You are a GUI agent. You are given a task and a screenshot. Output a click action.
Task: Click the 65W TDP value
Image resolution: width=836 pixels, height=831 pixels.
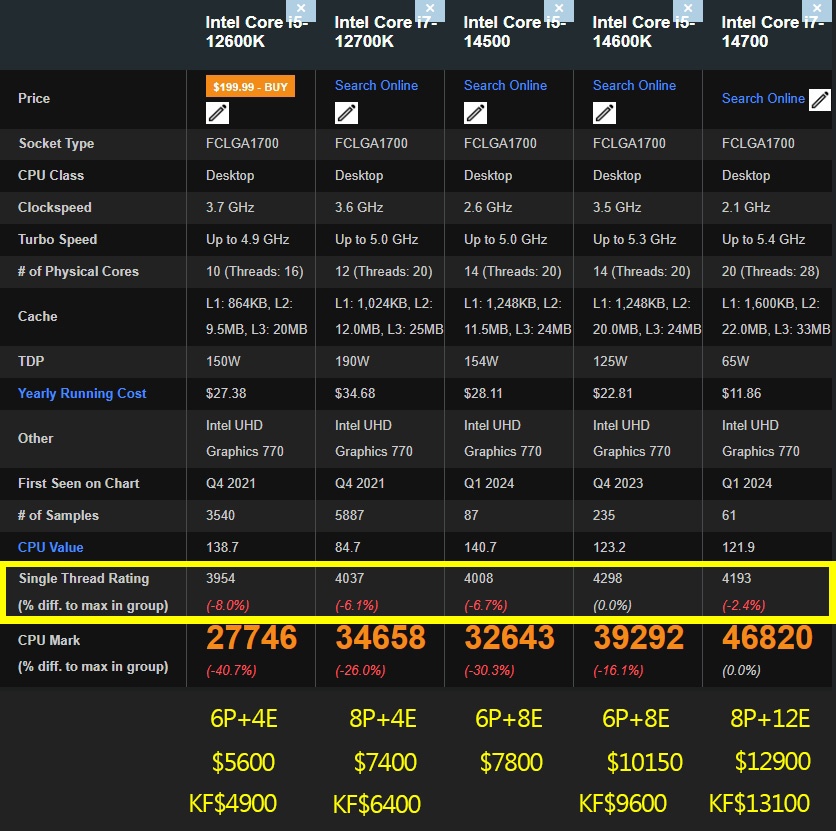point(735,361)
